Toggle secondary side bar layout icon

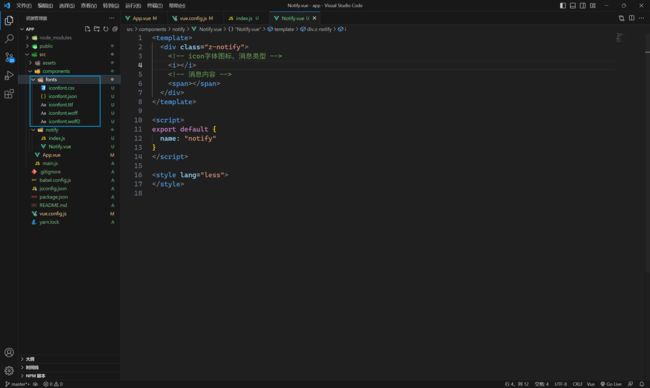583,6
